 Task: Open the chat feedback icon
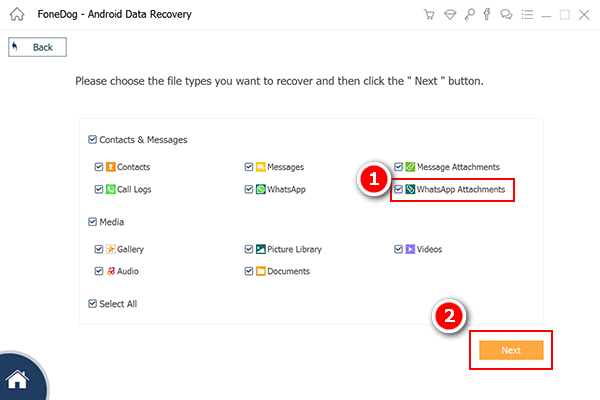(507, 15)
